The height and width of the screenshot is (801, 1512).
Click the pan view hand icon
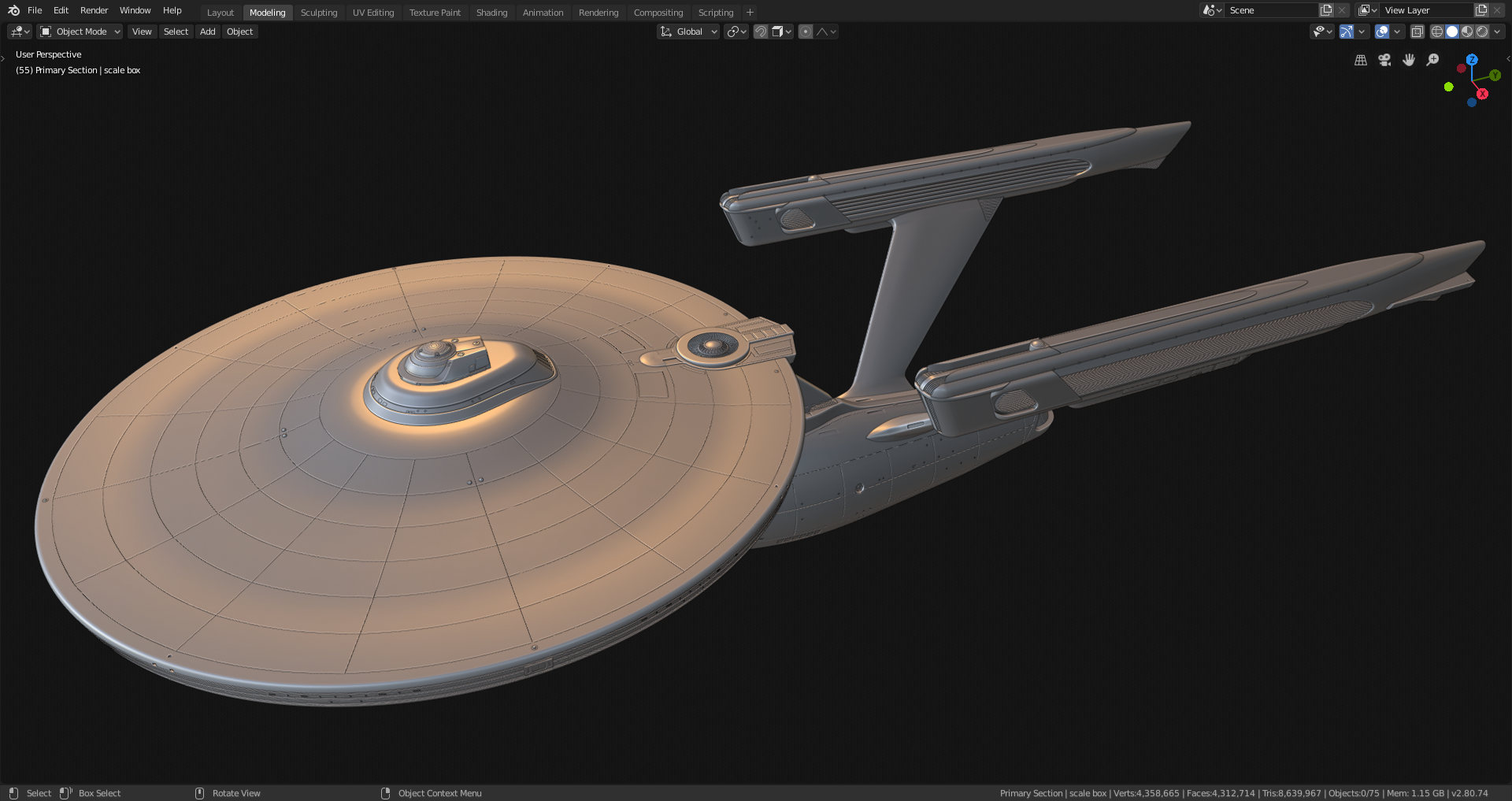(x=1409, y=60)
